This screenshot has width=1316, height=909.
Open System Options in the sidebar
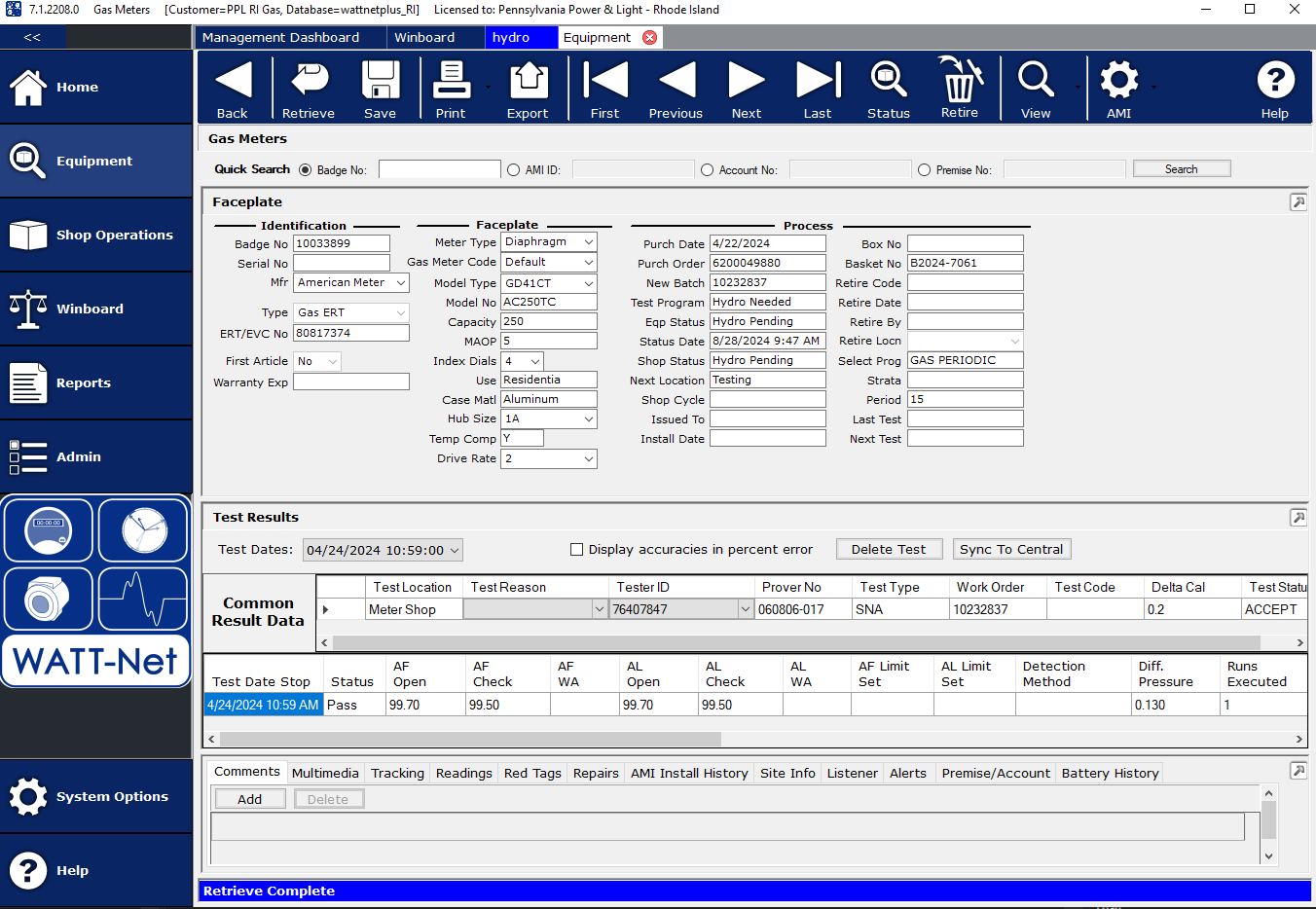[x=96, y=796]
